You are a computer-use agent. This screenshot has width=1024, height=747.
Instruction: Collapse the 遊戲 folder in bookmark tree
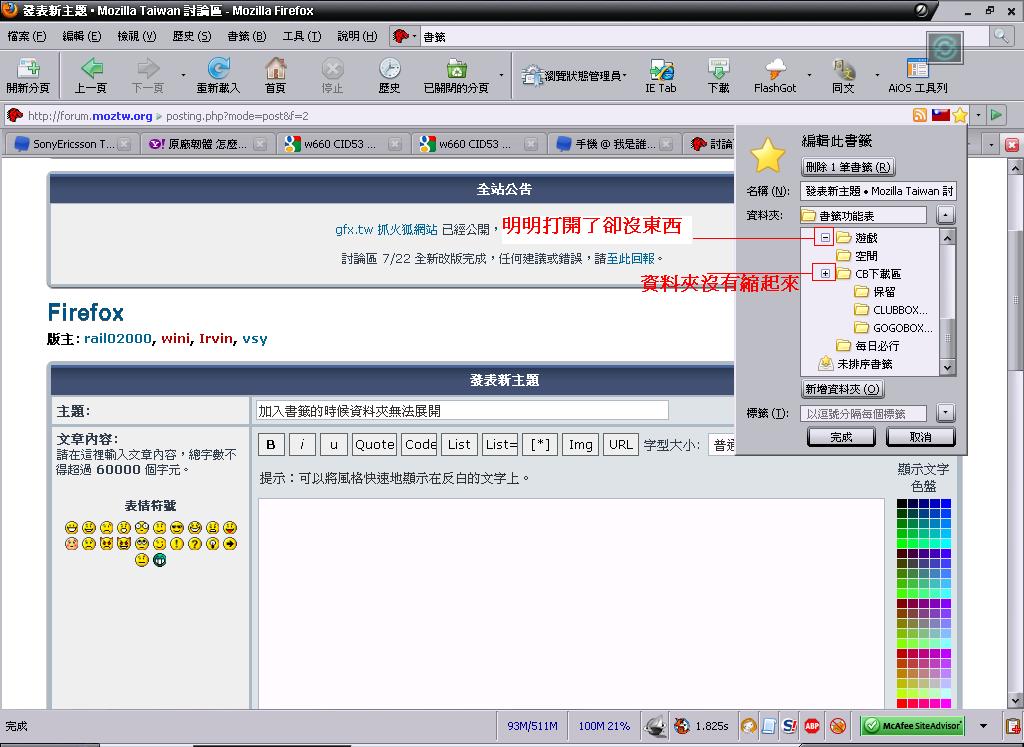click(x=824, y=238)
